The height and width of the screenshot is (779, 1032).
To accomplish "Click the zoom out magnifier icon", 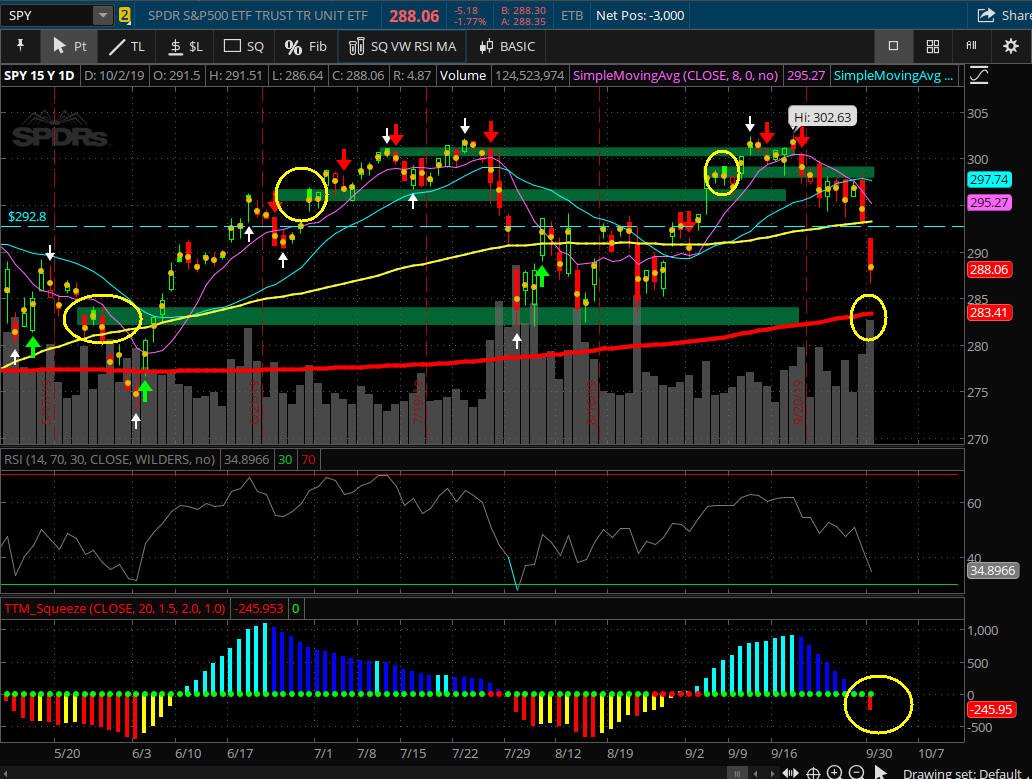I will click(x=856, y=772).
